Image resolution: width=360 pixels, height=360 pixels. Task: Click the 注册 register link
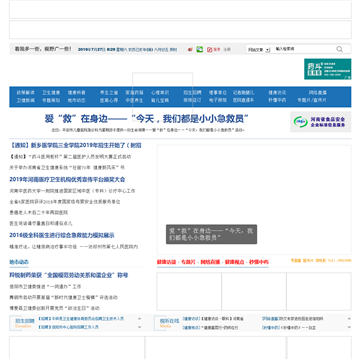[227, 49]
